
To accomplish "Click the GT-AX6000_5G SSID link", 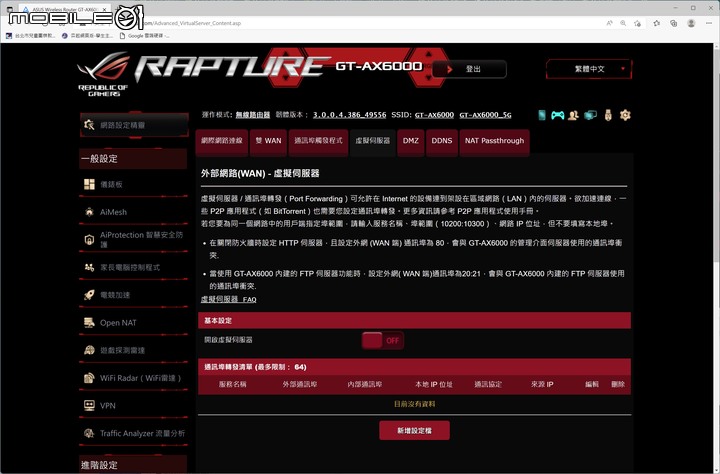I will (x=485, y=115).
